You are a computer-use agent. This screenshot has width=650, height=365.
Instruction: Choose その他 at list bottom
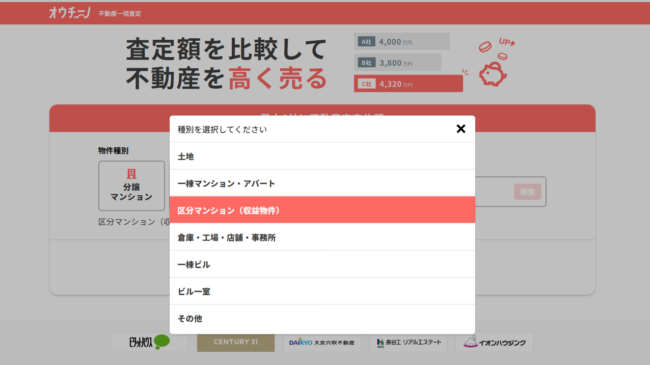(322, 319)
